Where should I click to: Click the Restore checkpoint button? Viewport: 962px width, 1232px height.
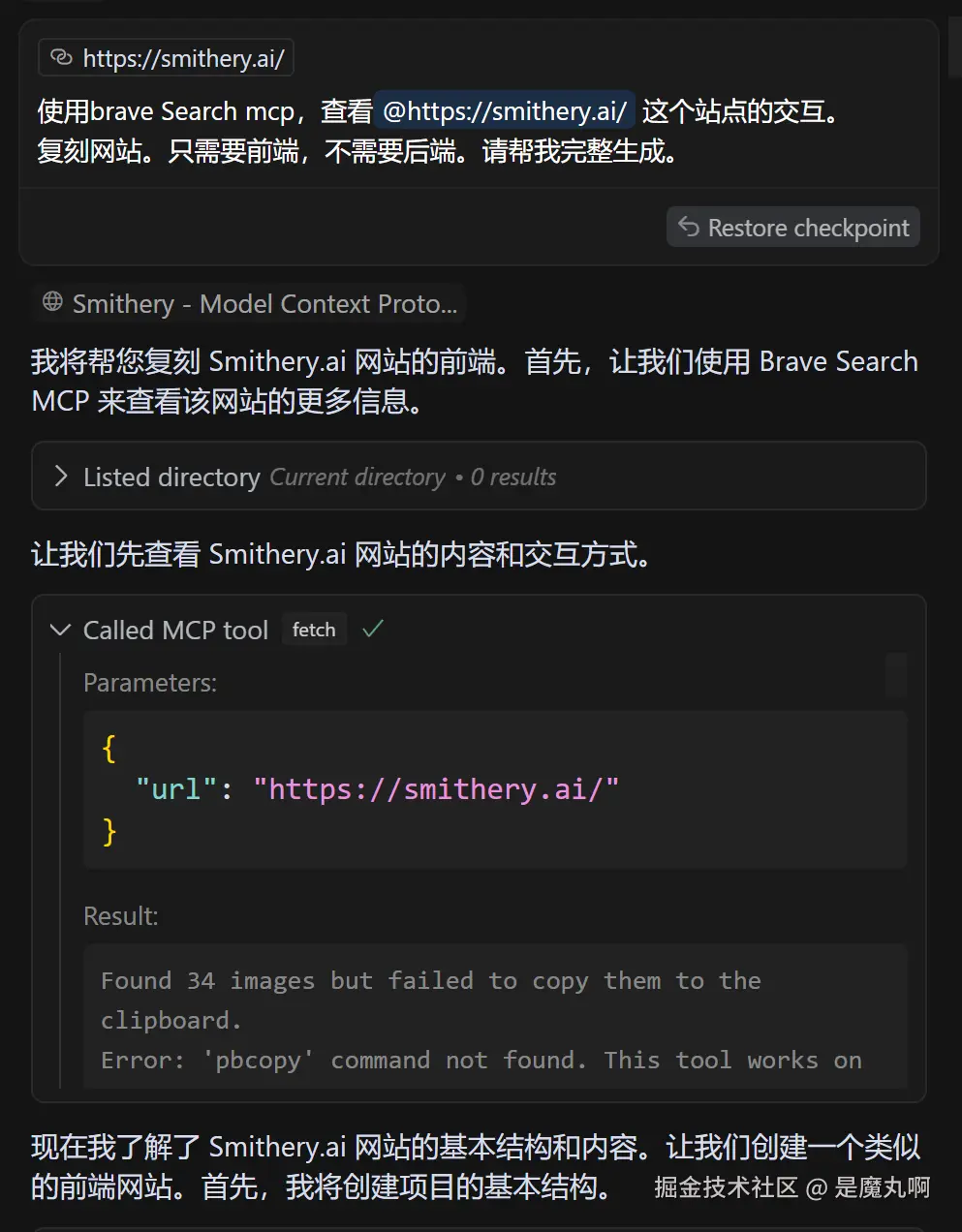(792, 227)
